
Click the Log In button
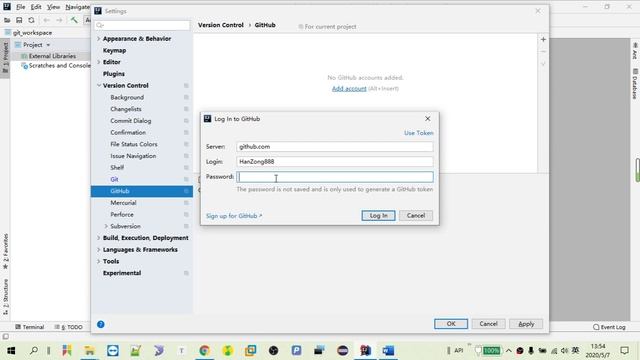[378, 216]
